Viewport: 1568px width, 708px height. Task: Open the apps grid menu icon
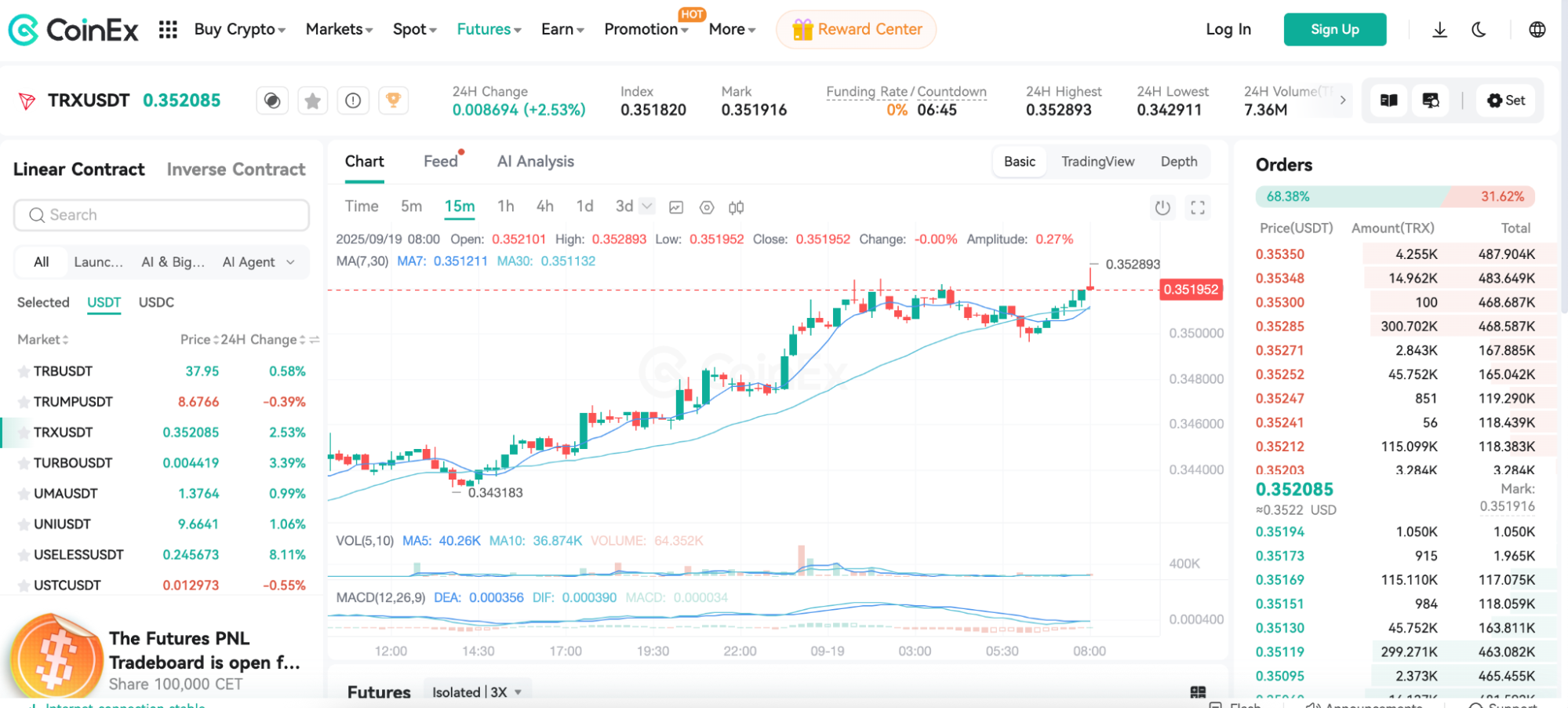168,30
